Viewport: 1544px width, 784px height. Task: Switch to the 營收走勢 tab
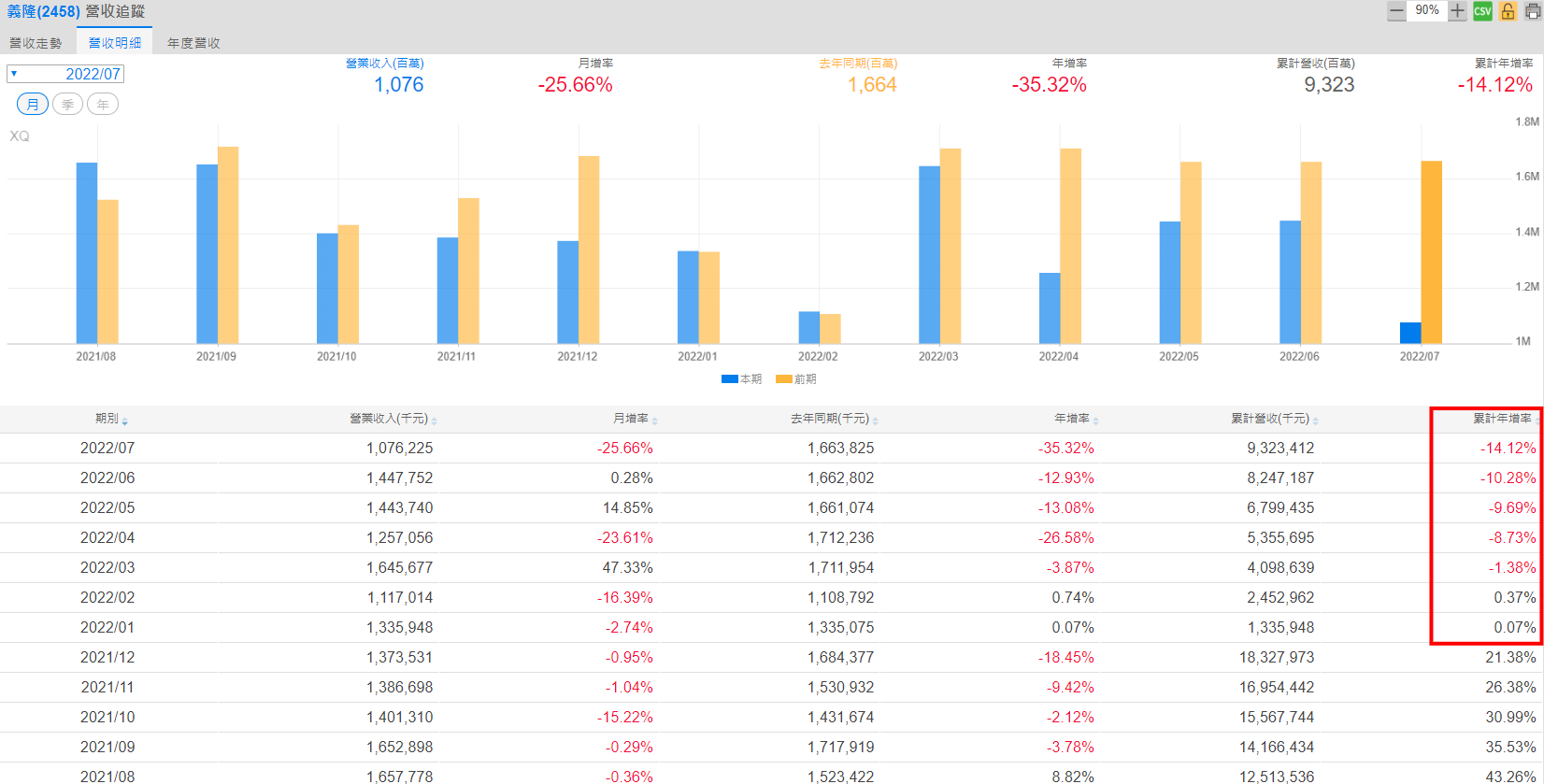click(x=36, y=43)
